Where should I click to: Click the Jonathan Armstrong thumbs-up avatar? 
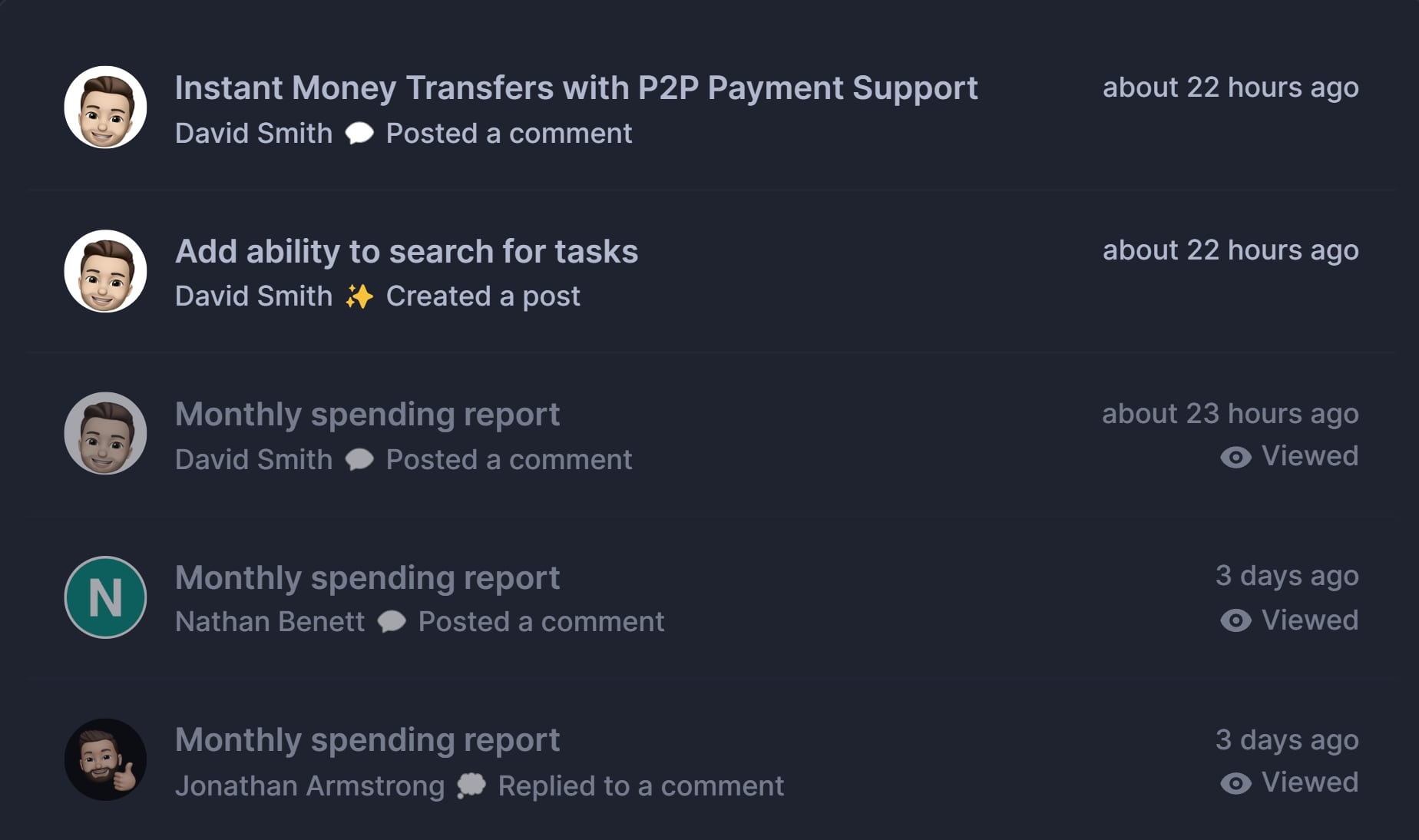[105, 760]
